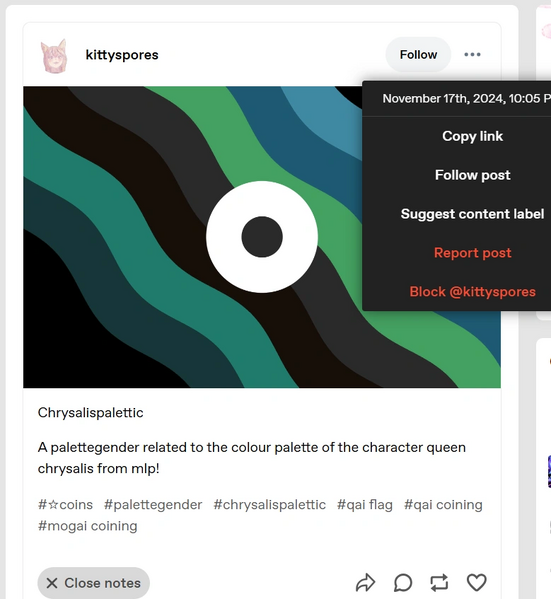The height and width of the screenshot is (599, 551).
Task: Select Copy link from the menu
Action: (472, 136)
